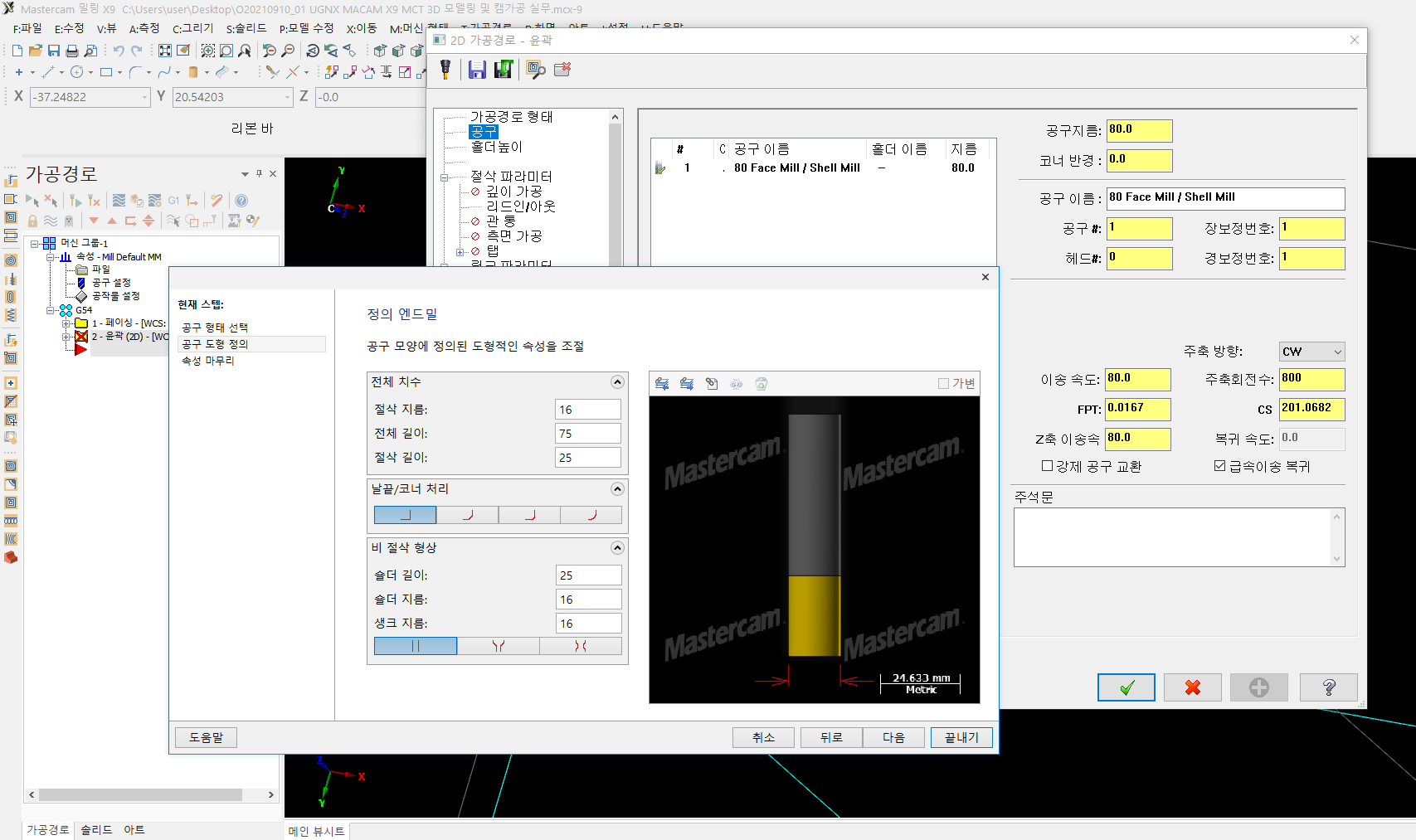Click the 끝내기 finish button
The image size is (1416, 840).
tap(961, 737)
